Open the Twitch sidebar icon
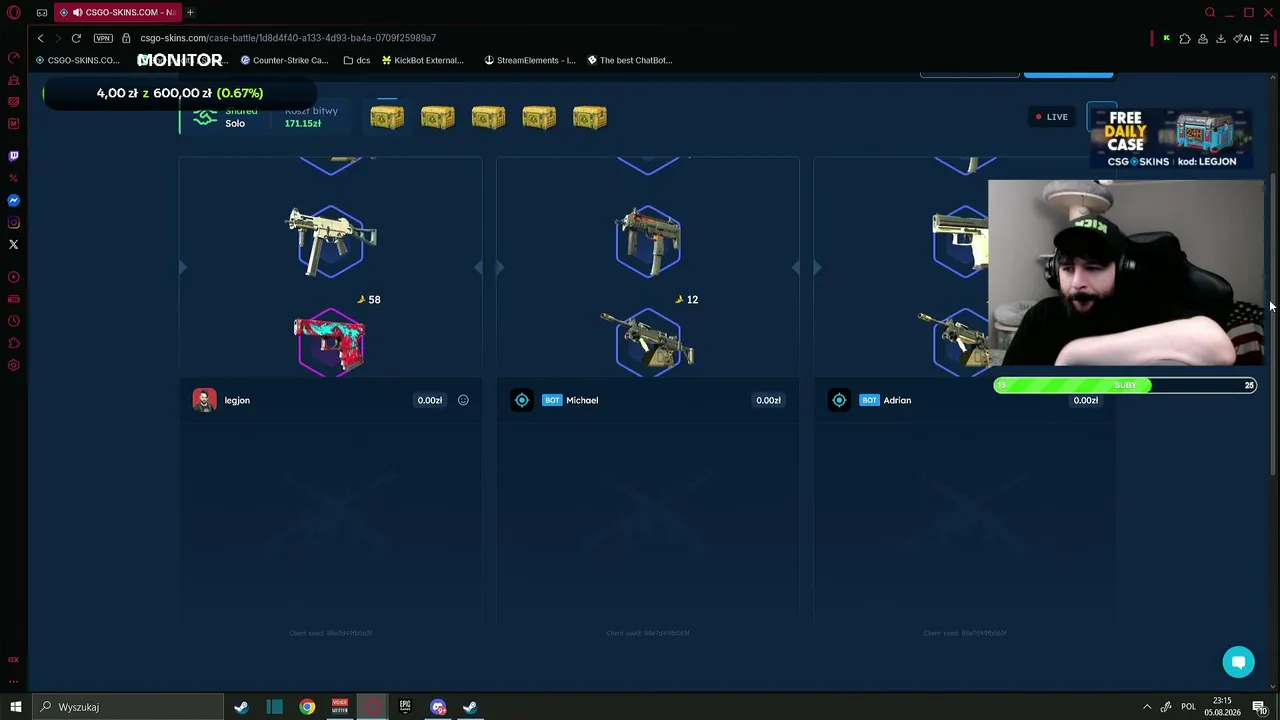 pyautogui.click(x=14, y=156)
